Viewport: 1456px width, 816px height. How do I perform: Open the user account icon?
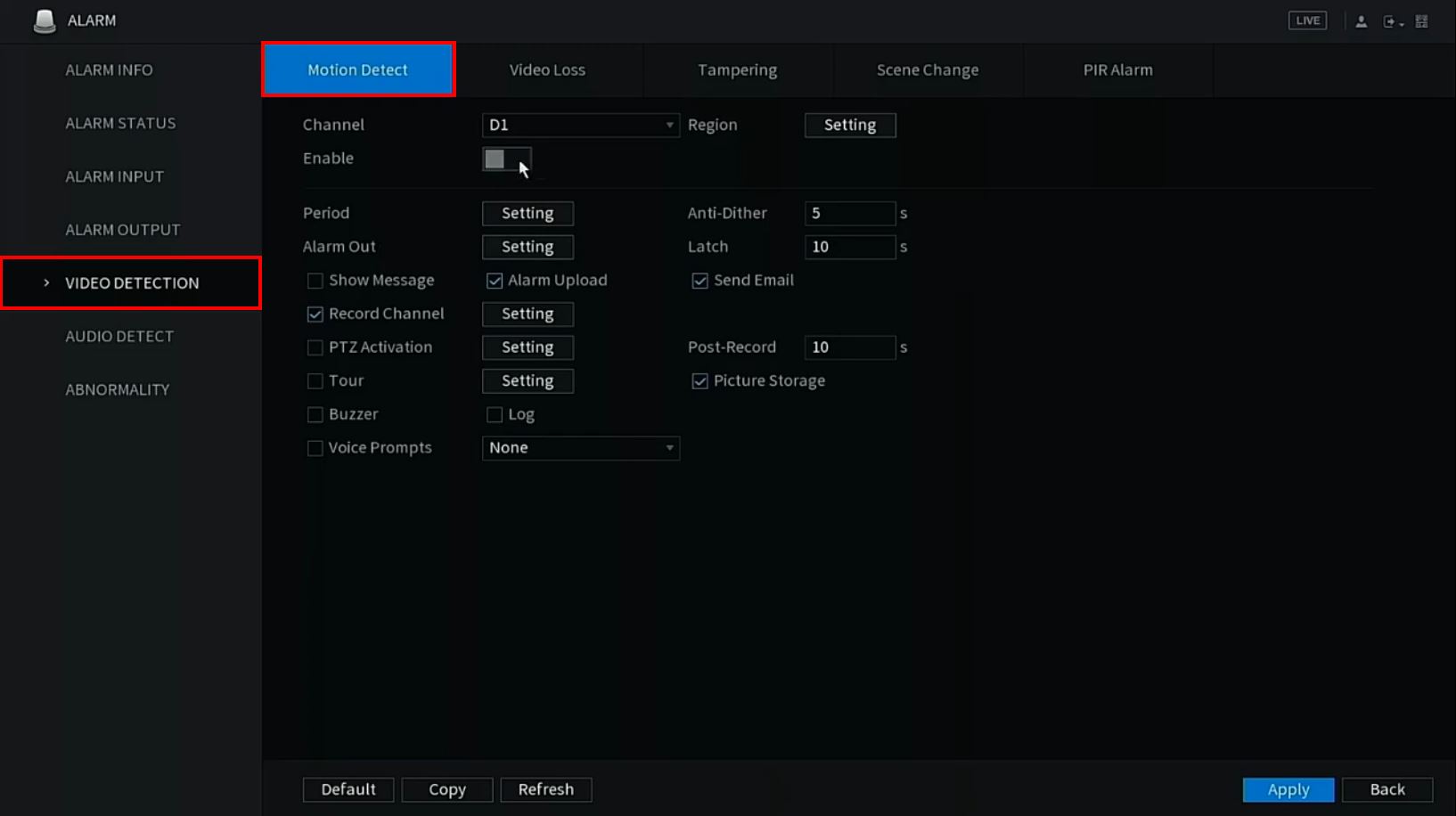1361,21
